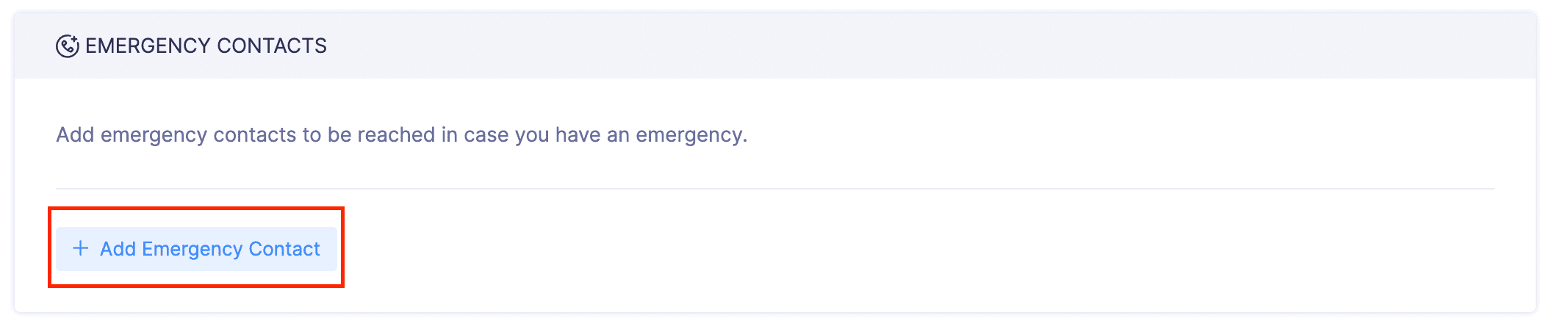This screenshot has width=1568, height=332.
Task: Click the EMERGENCY CONTACTS section heading
Action: (206, 46)
